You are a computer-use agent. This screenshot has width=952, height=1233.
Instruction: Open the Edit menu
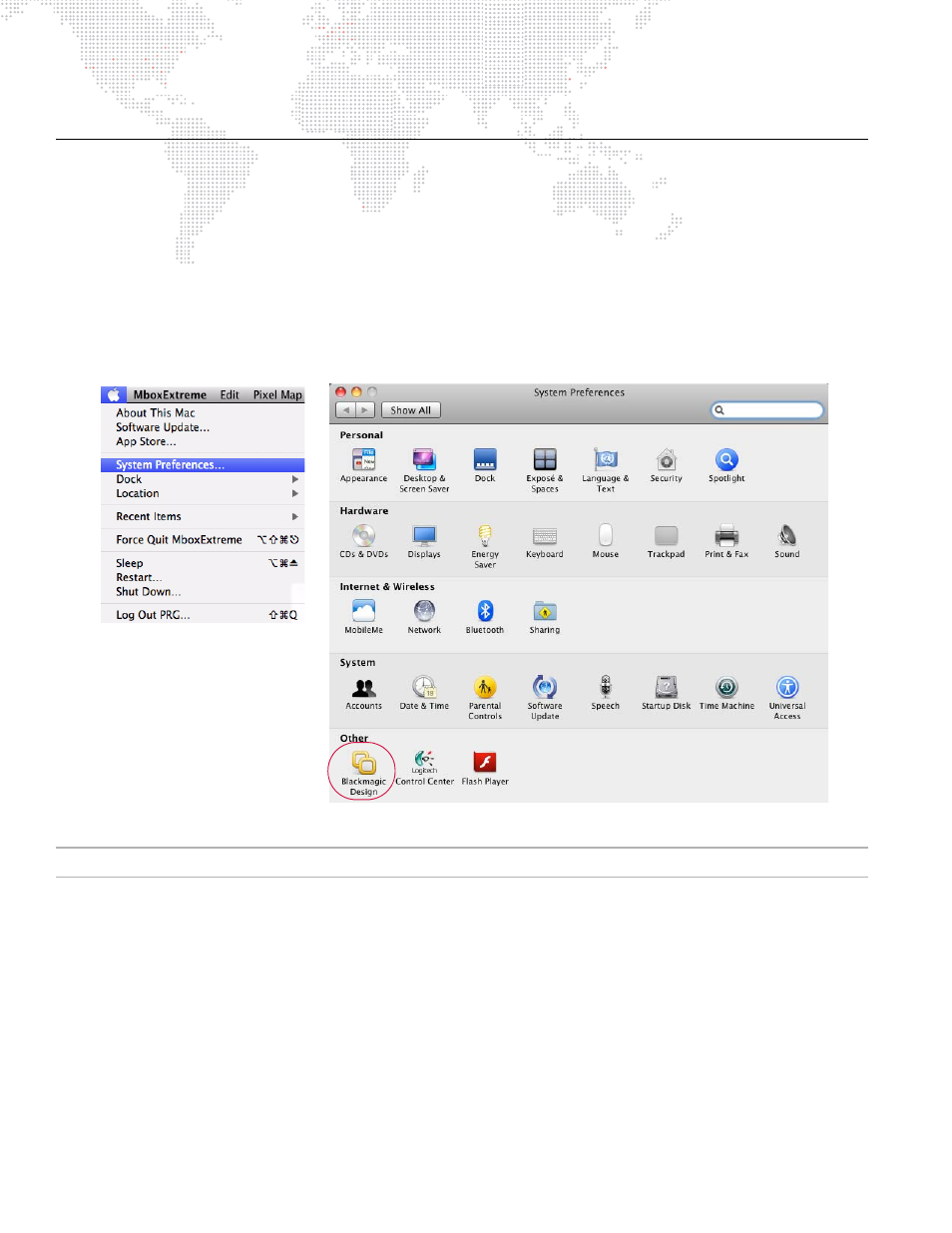[x=230, y=394]
